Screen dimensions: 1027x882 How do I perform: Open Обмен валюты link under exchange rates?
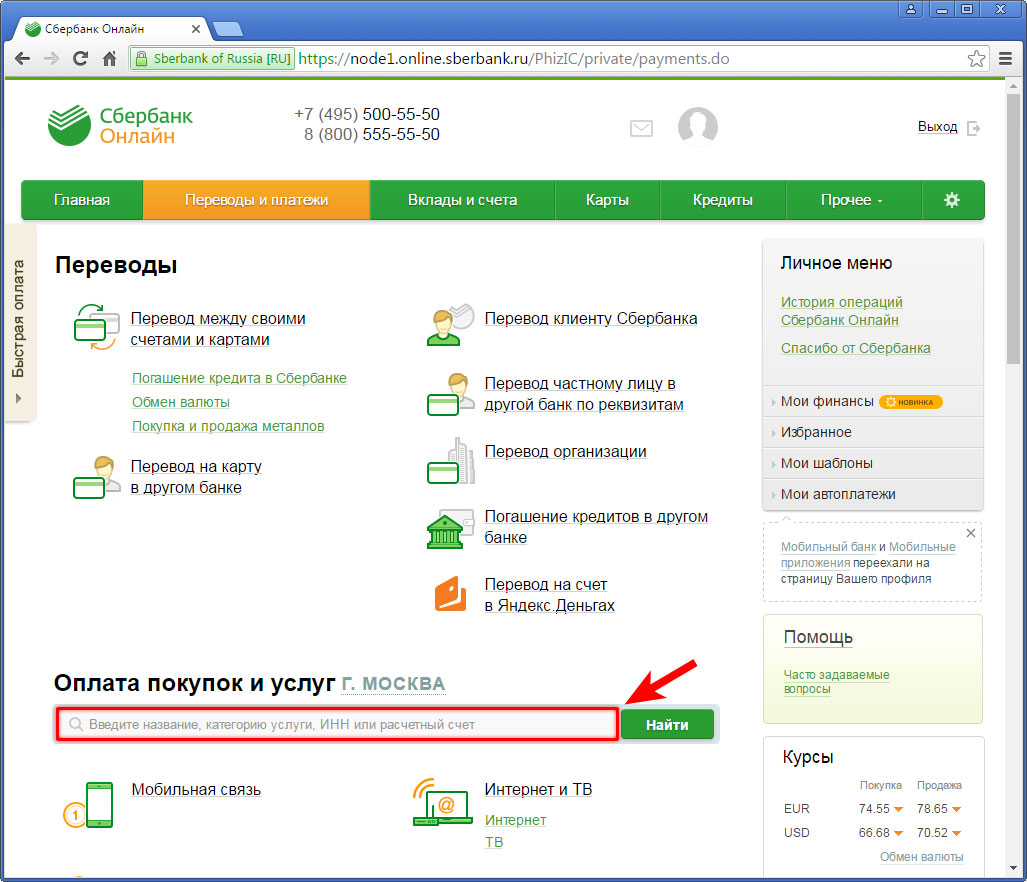click(922, 857)
